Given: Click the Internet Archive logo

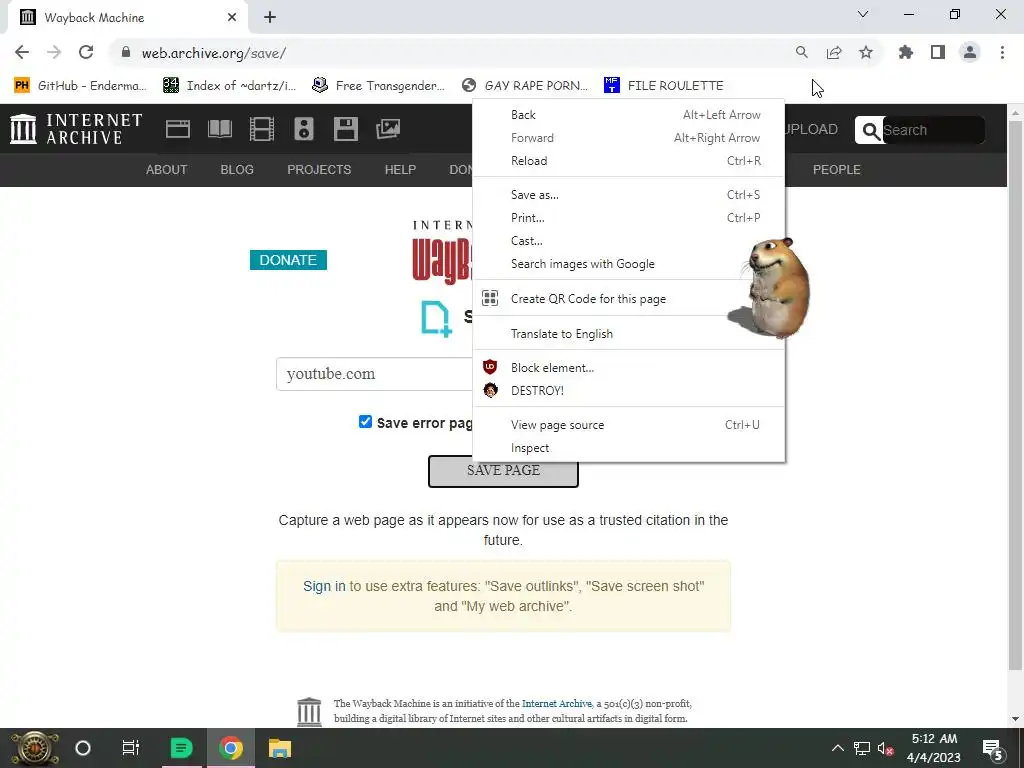Looking at the screenshot, I should click(x=76, y=129).
